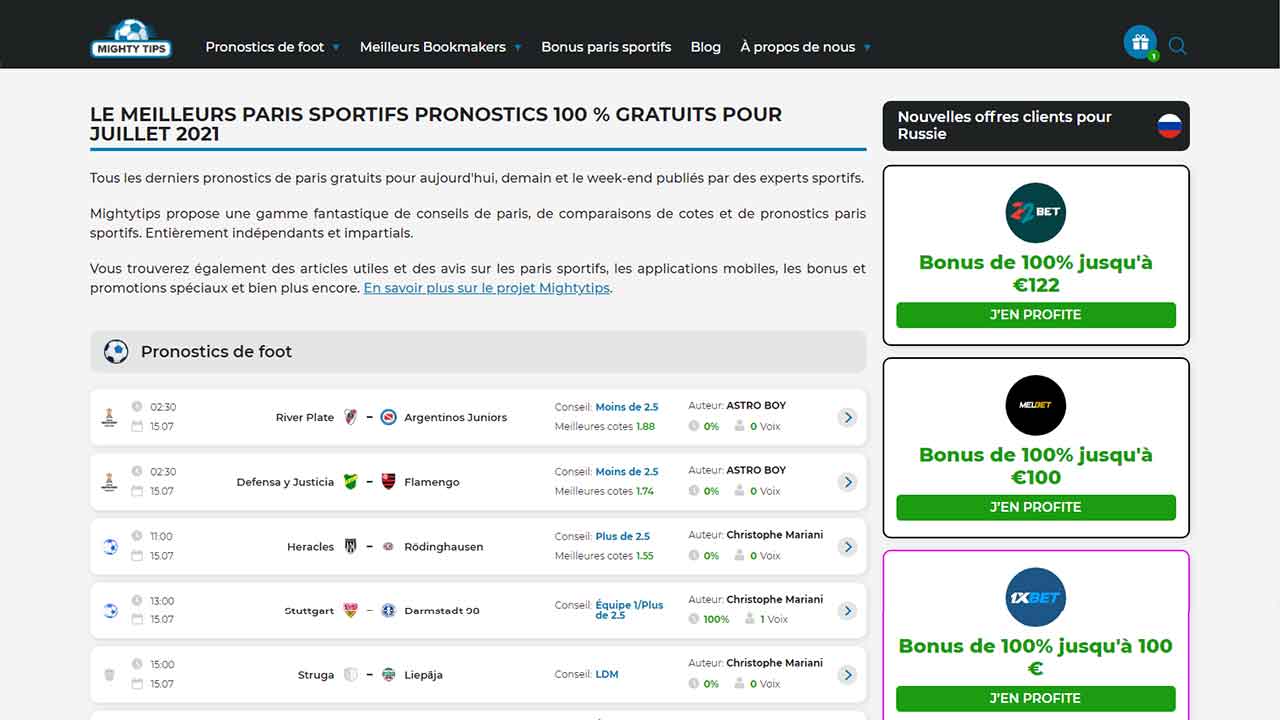Follow En savoir plus sur le projet Mightytips link

pyautogui.click(x=486, y=288)
